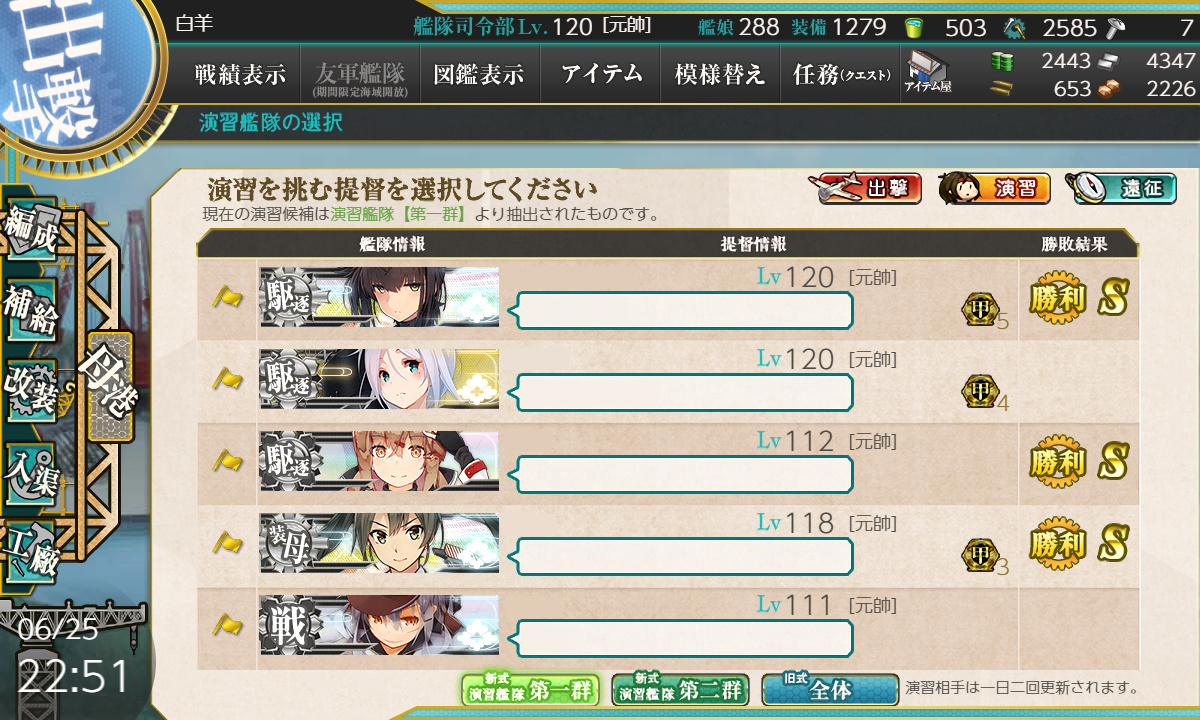Toggle 演習艦隊 第二群 filter
This screenshot has height=720, width=1200.
[680, 689]
